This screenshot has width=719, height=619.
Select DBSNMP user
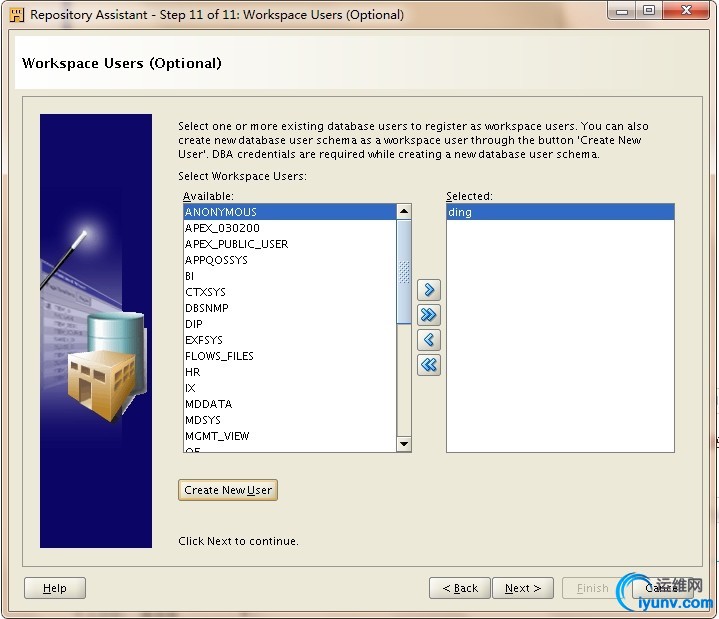290,308
